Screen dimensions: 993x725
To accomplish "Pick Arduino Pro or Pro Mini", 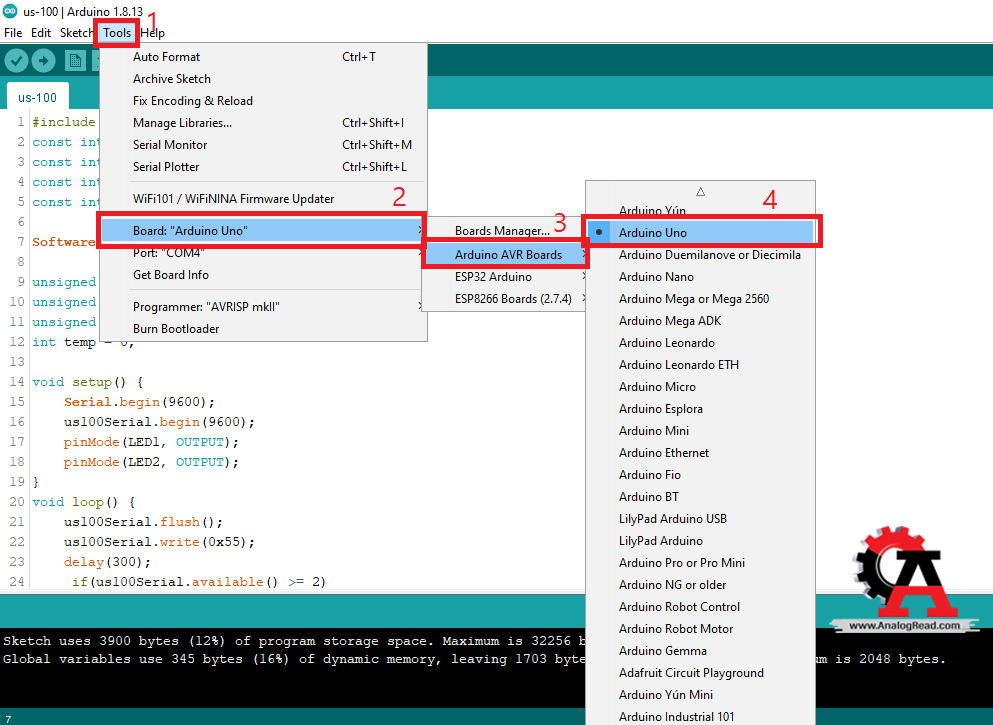I will [x=700, y=563].
